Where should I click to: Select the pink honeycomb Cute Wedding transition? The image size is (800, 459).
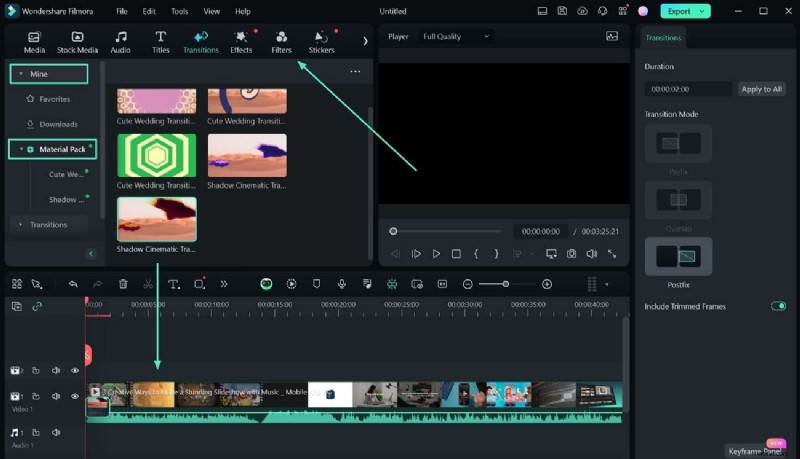click(x=157, y=101)
